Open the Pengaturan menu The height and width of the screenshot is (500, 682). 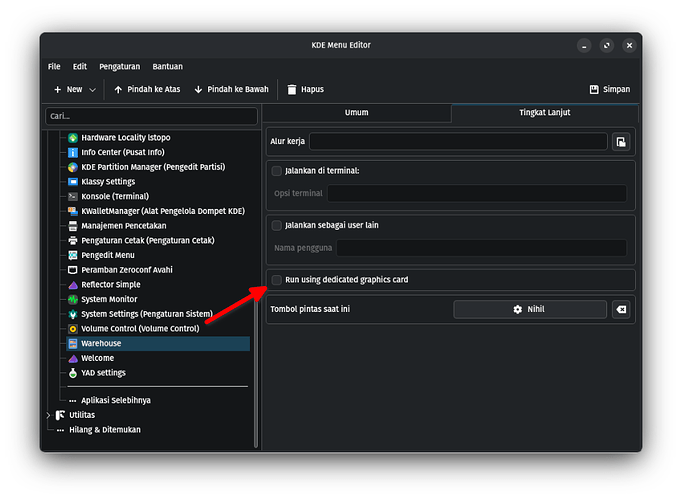tap(120, 67)
